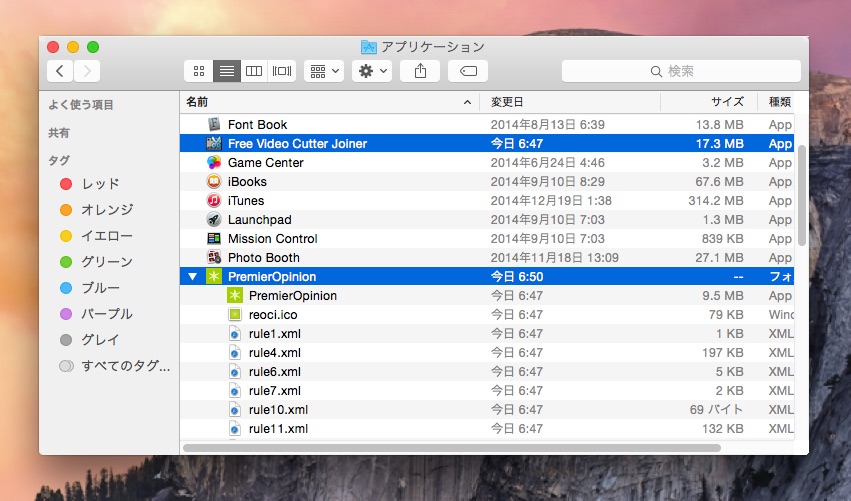851x501 pixels.
Task: Select the グリーン green tag
Action: tap(96, 262)
